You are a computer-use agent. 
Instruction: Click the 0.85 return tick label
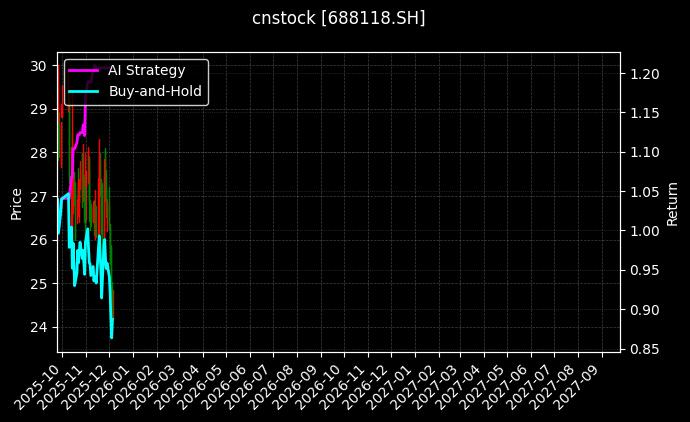644,349
